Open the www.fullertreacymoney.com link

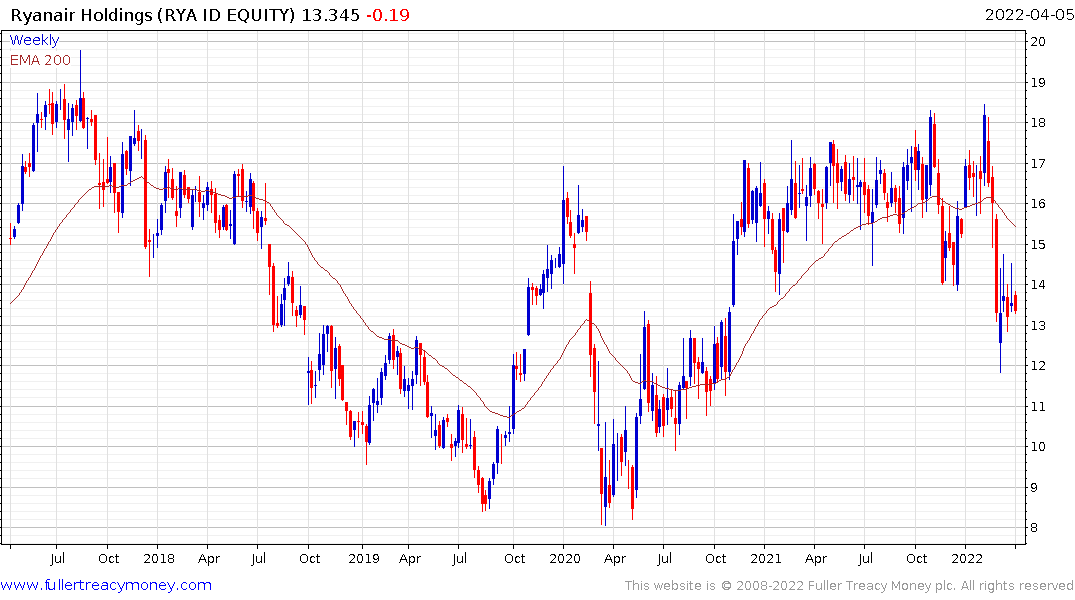click(106, 585)
